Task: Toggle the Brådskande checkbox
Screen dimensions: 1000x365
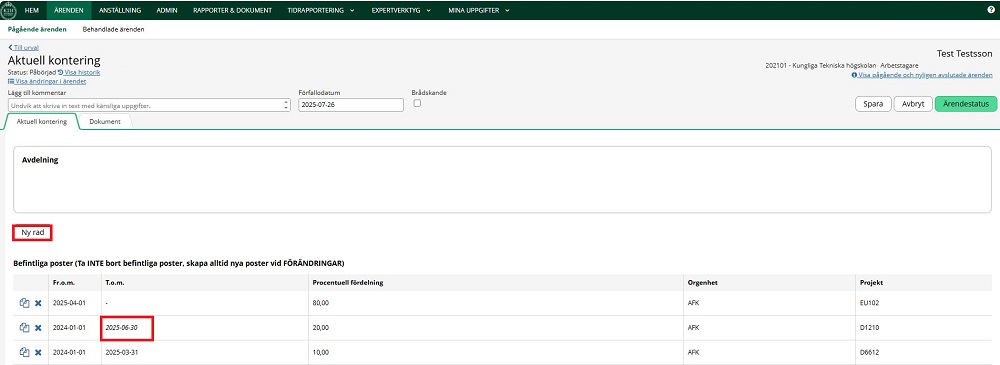Action: [417, 103]
